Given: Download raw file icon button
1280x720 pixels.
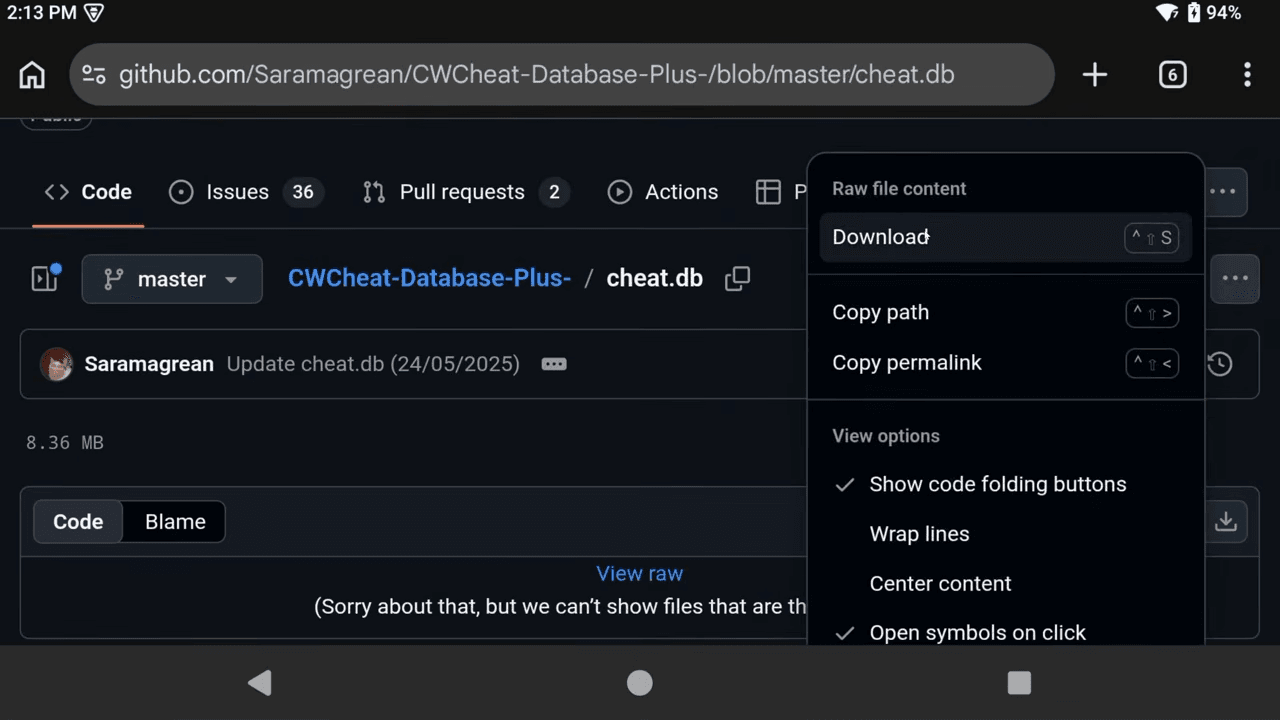Looking at the screenshot, I should [1226, 522].
